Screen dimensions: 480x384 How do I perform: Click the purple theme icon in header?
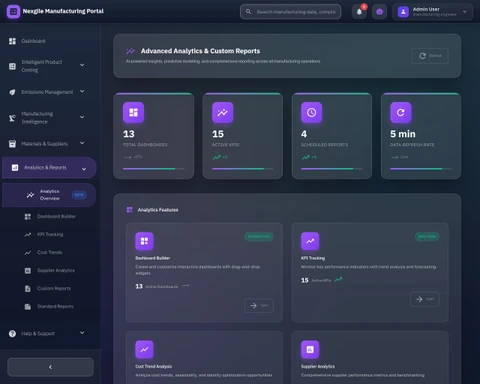tap(379, 12)
